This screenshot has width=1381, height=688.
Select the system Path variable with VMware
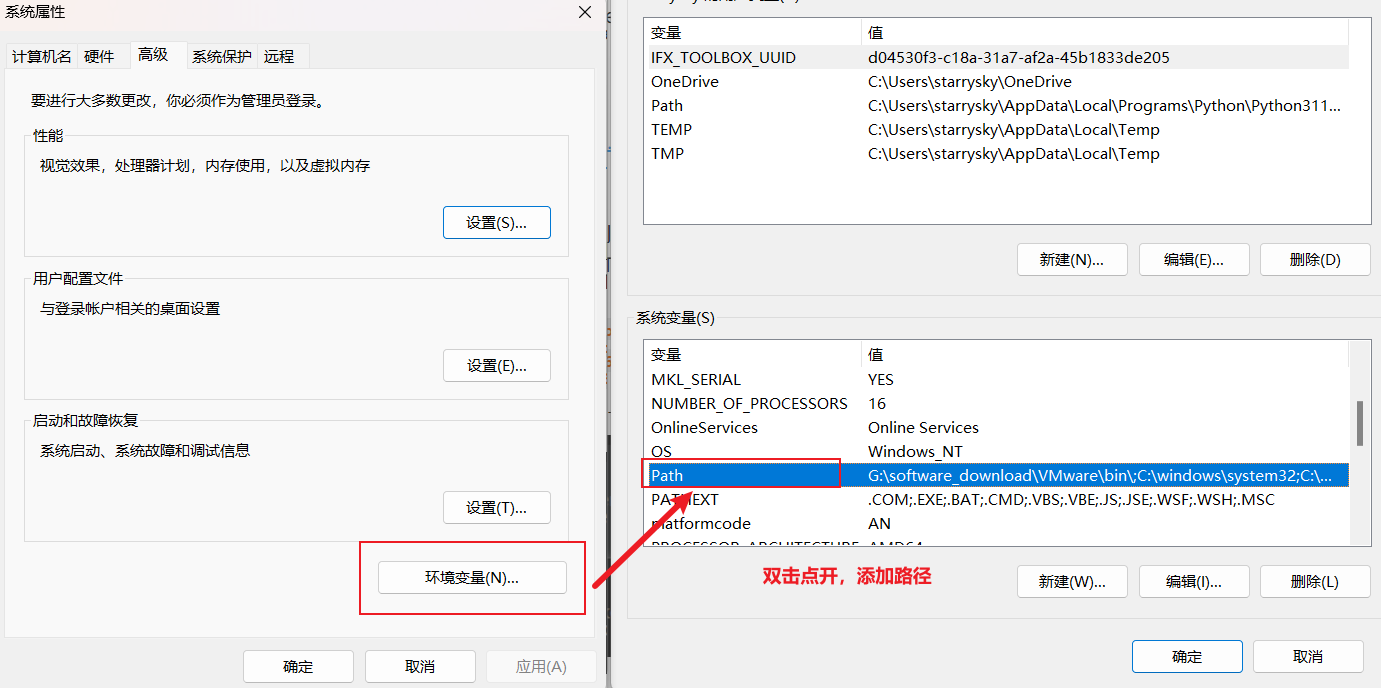click(996, 476)
